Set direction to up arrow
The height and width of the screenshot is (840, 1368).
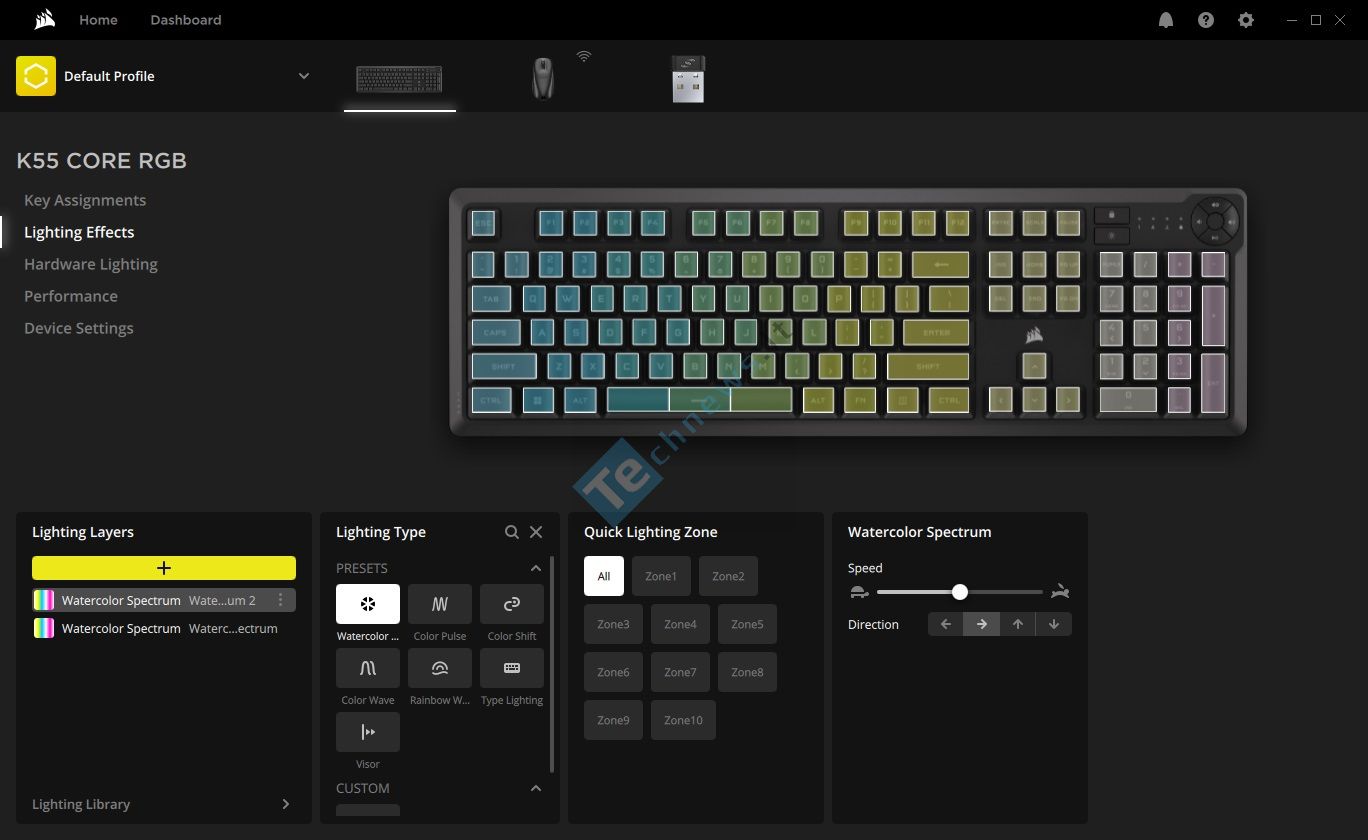point(1018,624)
